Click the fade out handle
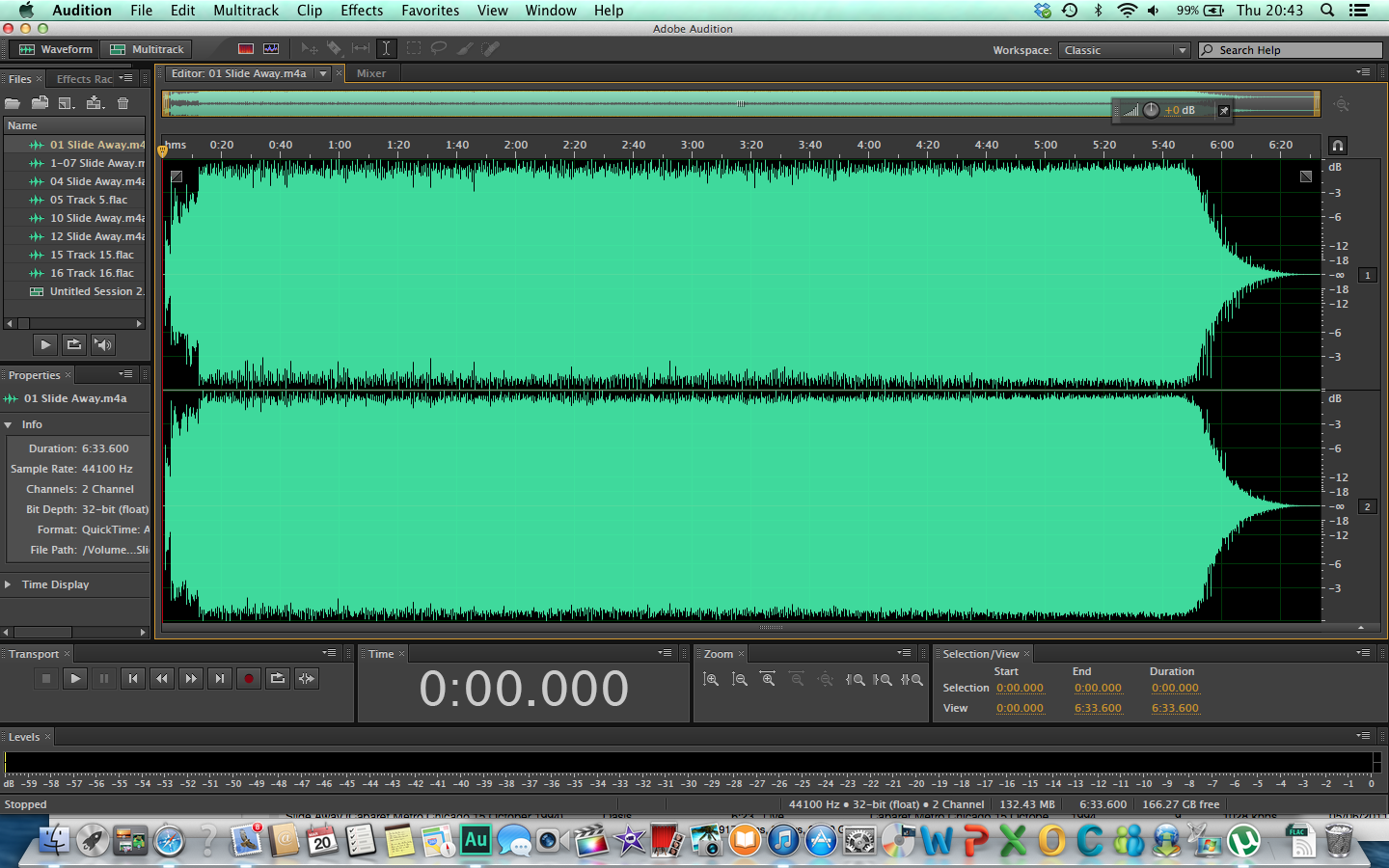The image size is (1389, 868). pos(1306,176)
